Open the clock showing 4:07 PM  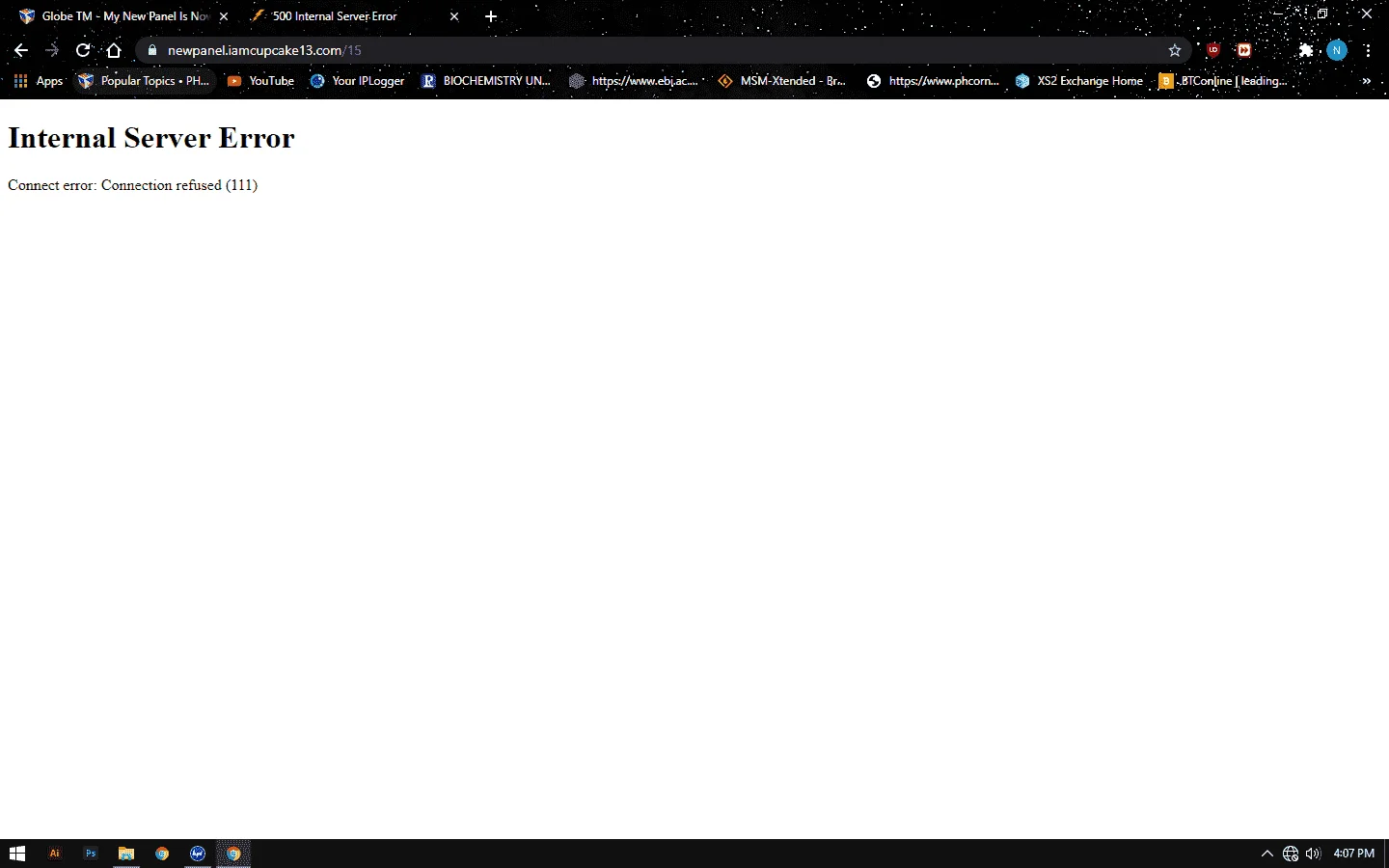1353,854
